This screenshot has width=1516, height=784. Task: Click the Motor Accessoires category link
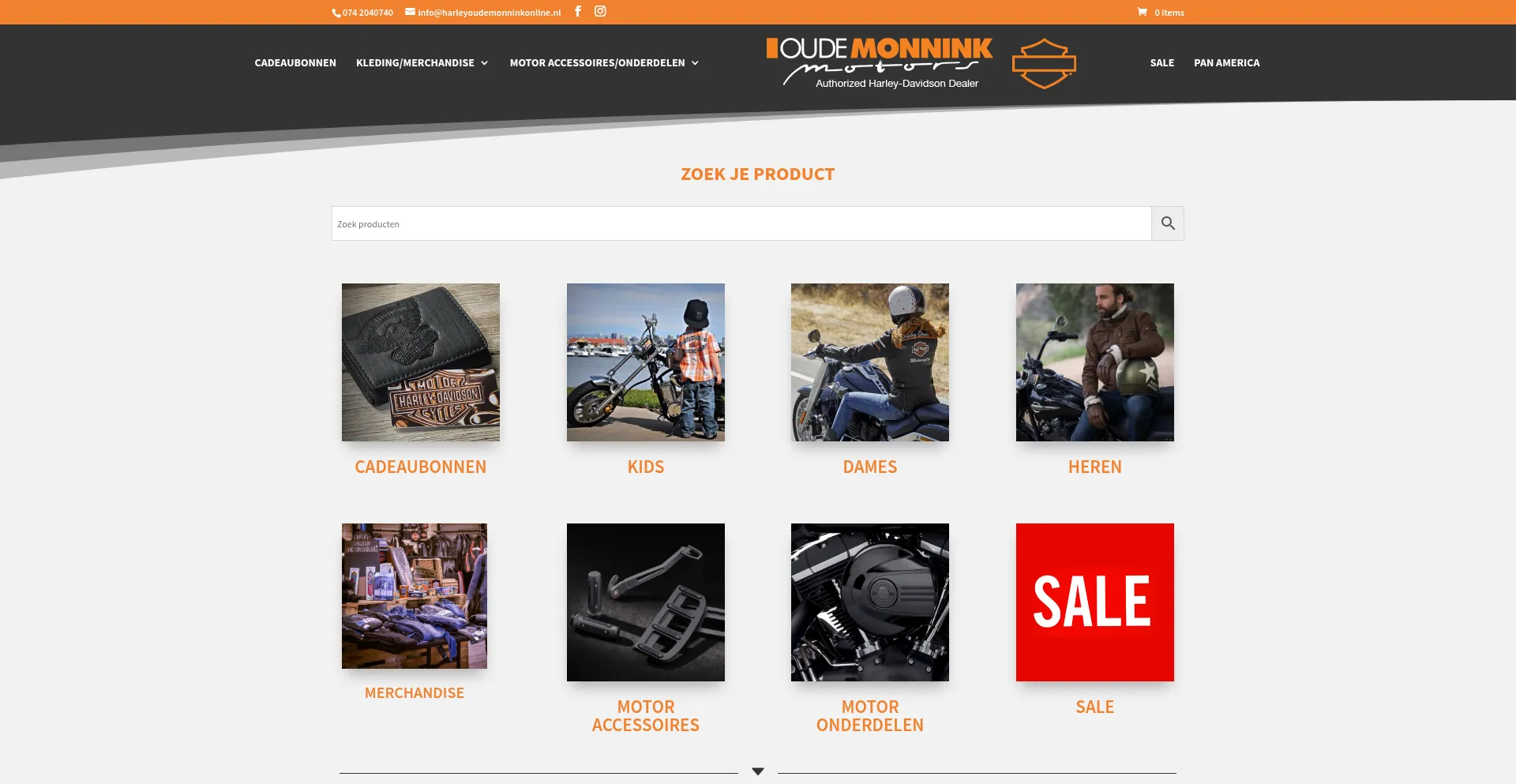646,716
